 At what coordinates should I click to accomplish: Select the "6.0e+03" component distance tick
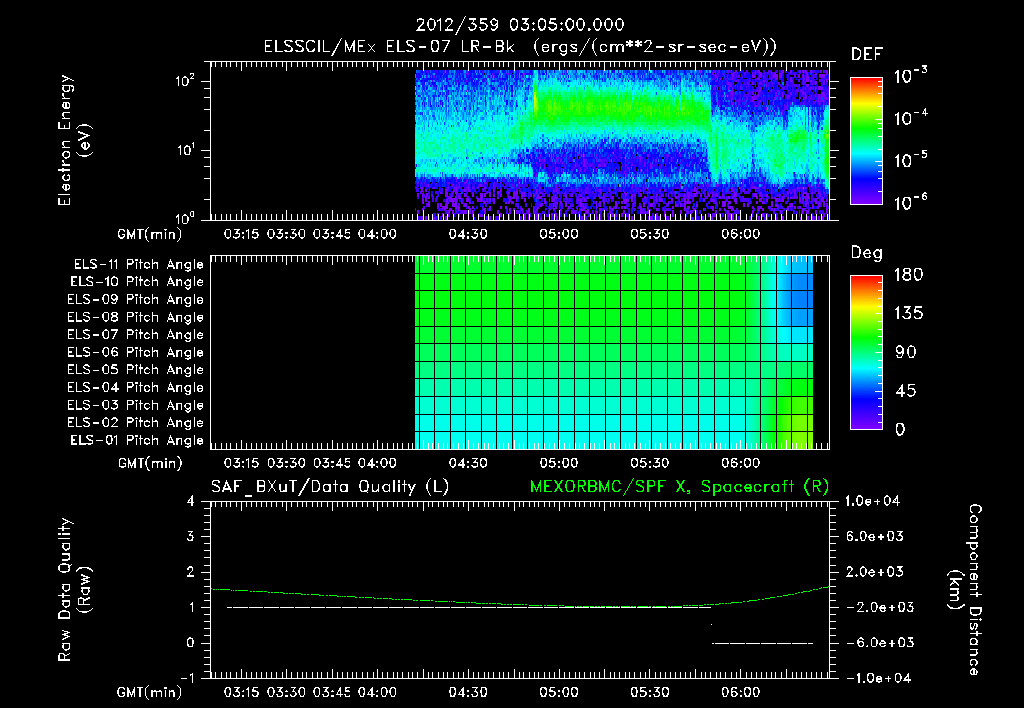[875, 536]
